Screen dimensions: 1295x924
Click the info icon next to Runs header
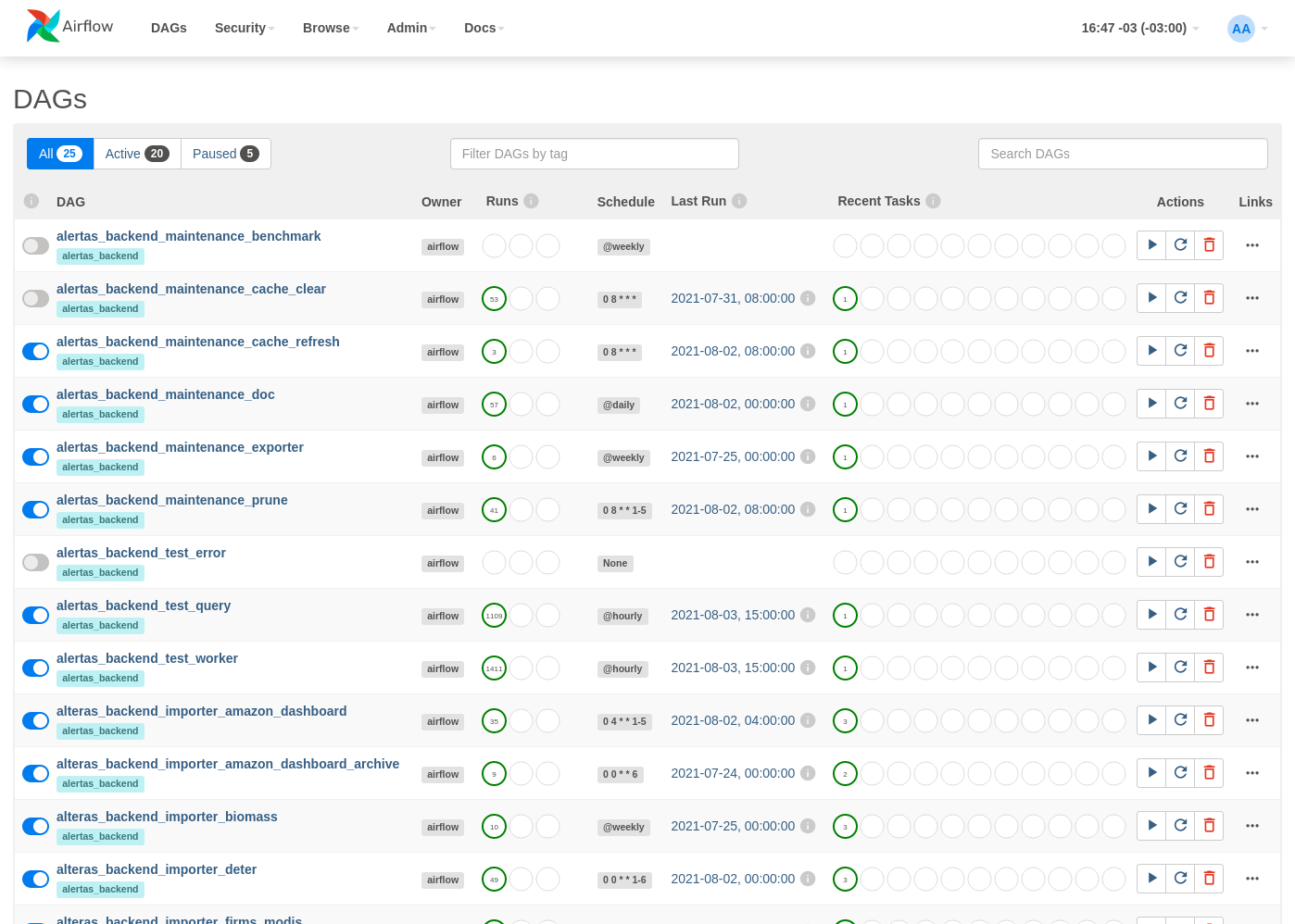[x=531, y=201]
